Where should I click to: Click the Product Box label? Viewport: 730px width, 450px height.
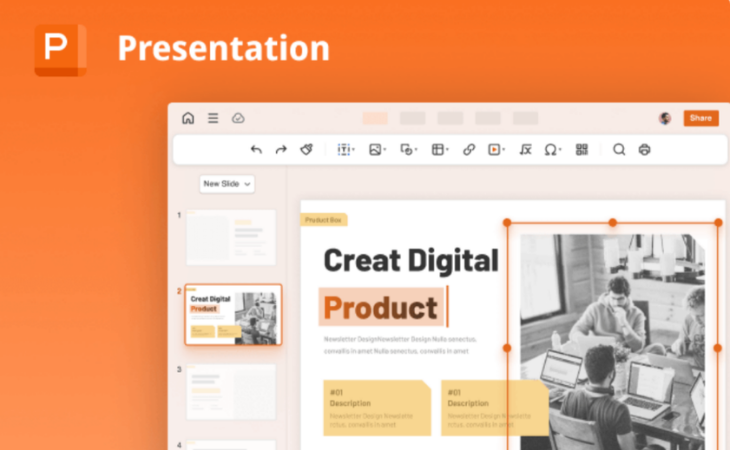pyautogui.click(x=324, y=220)
